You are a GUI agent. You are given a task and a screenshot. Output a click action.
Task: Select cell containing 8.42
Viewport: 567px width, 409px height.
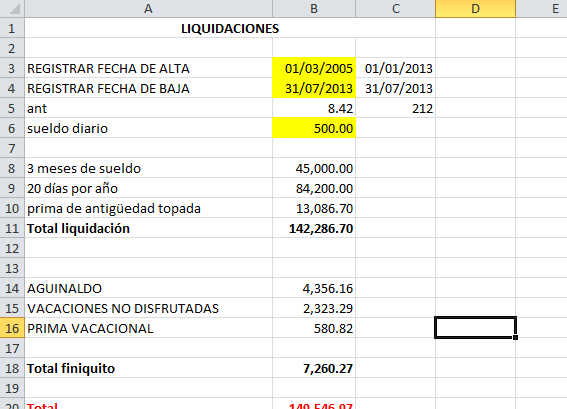pos(314,108)
